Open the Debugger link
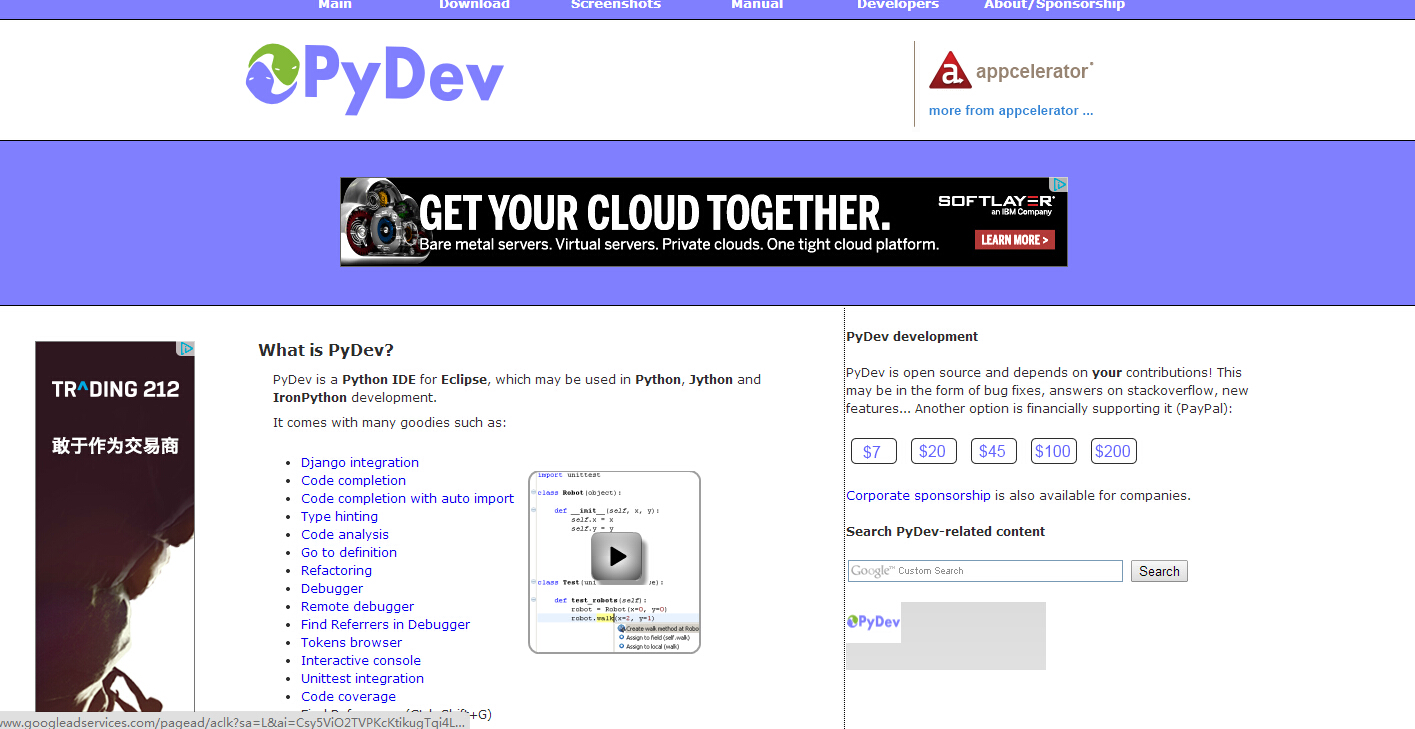This screenshot has height=729, width=1415. pos(332,588)
